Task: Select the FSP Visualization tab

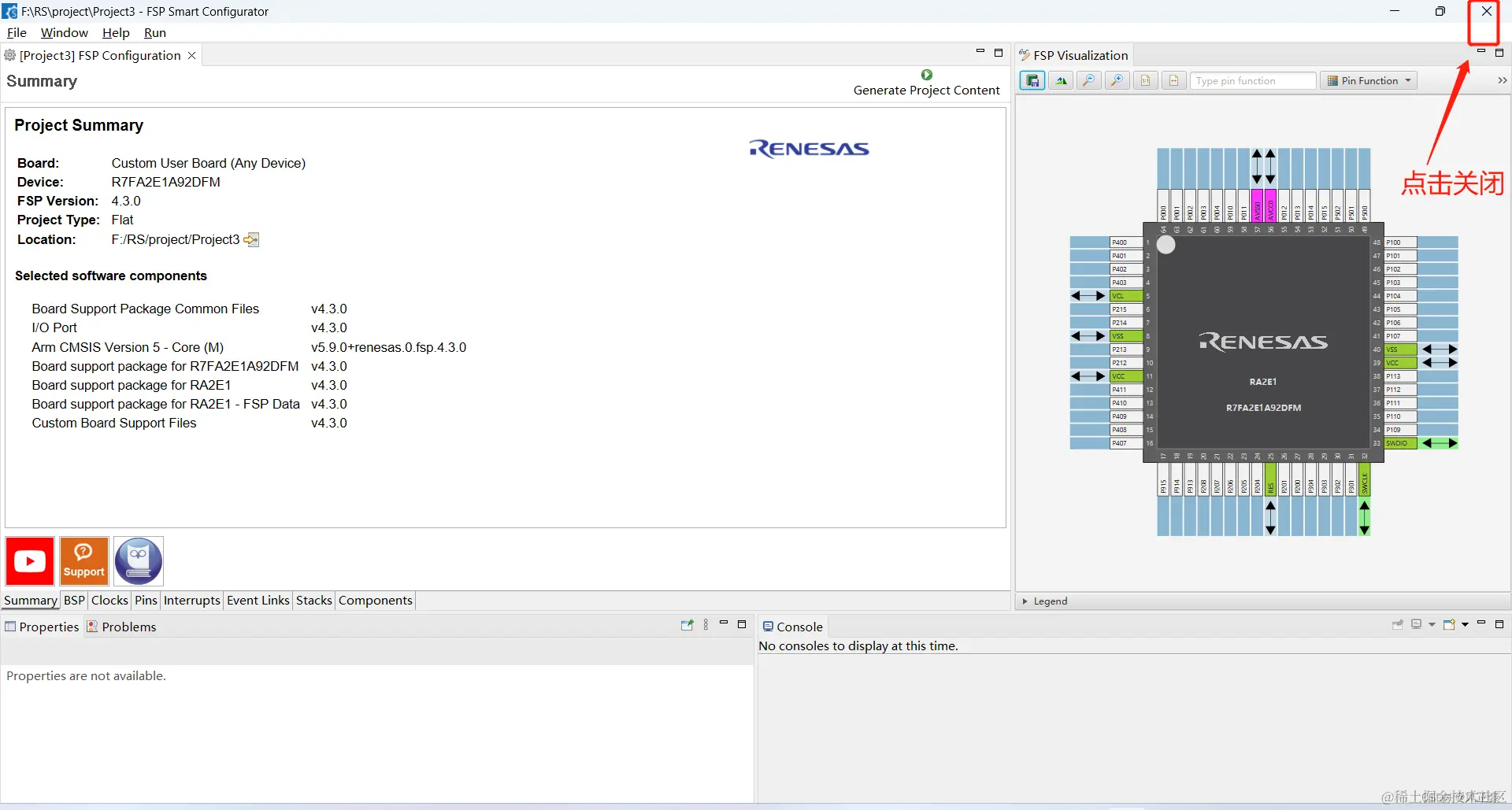Action: 1074,55
